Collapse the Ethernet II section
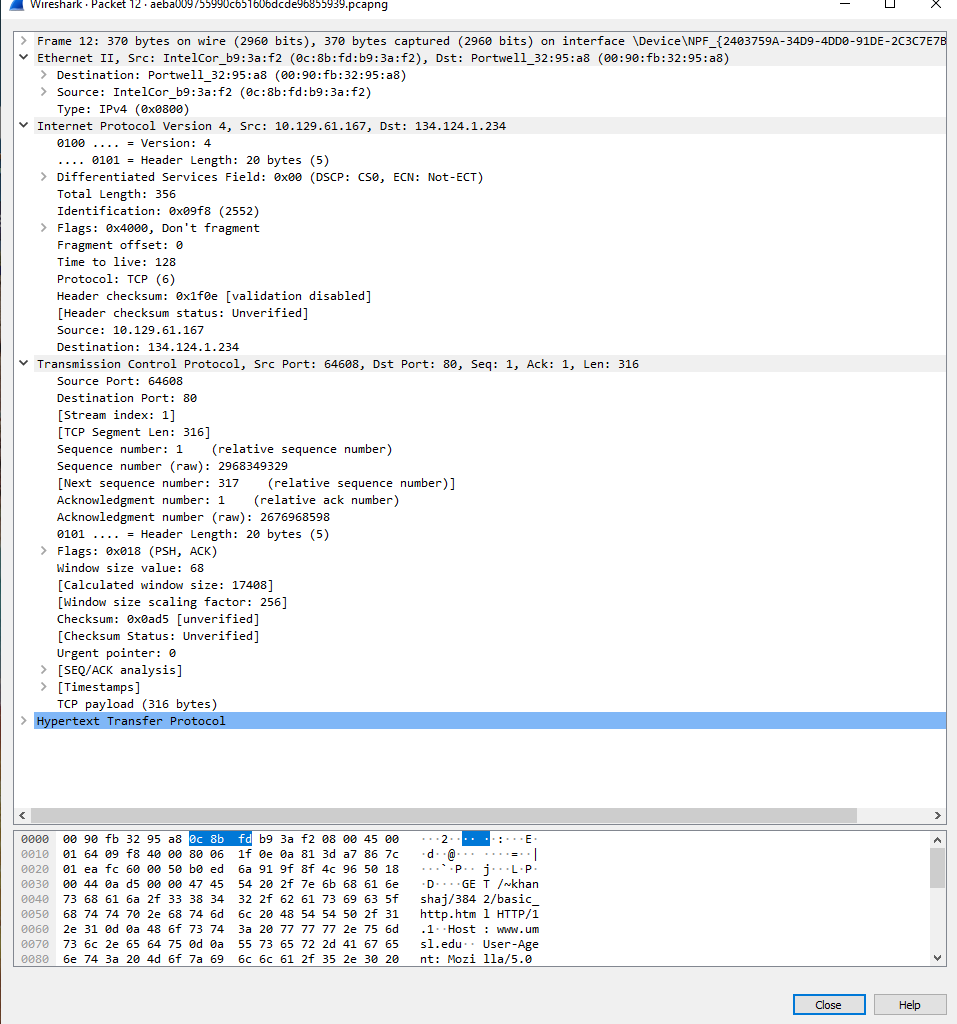This screenshot has height=1024, width=957. 22,57
